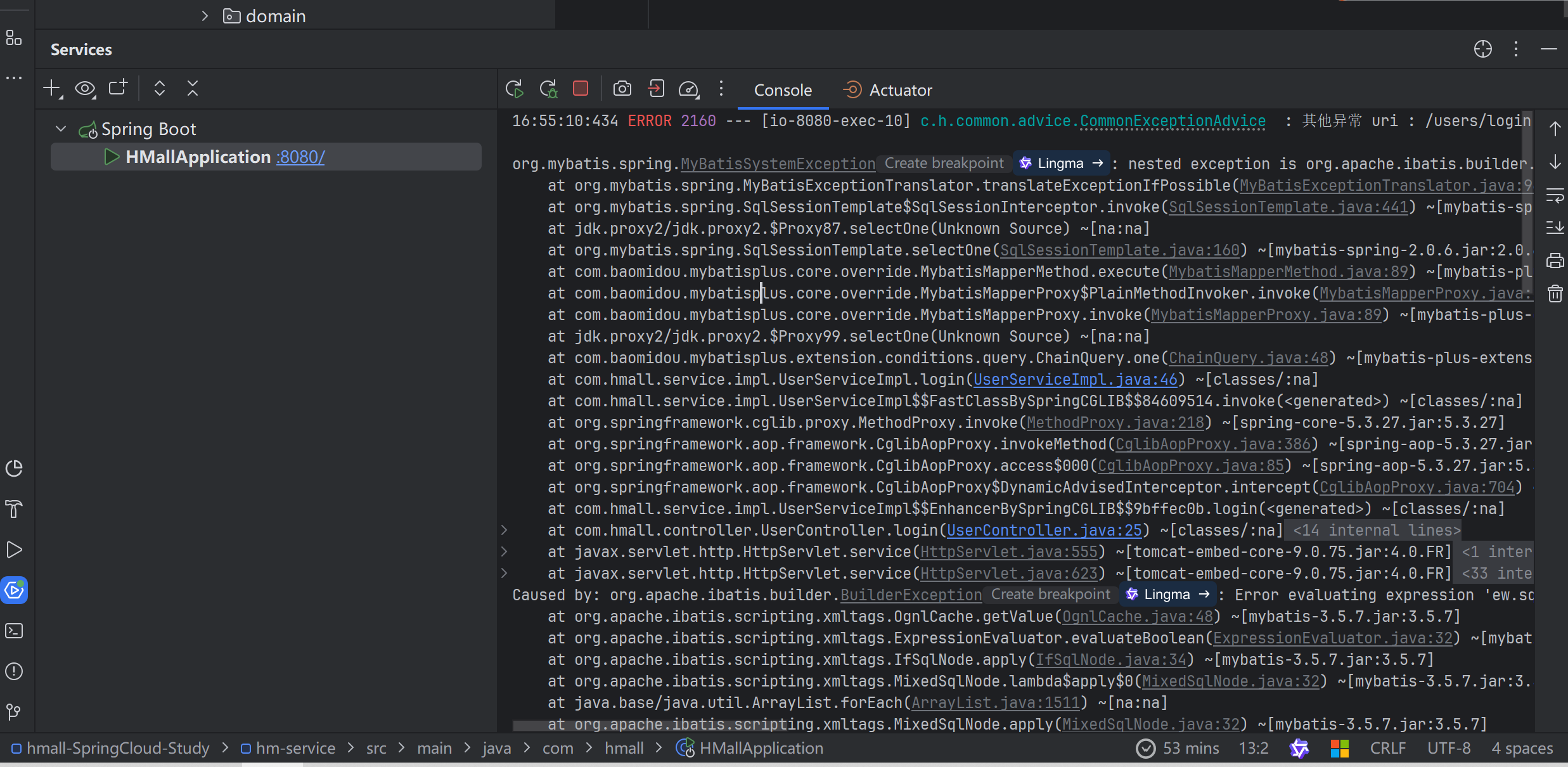This screenshot has height=767, width=1568.
Task: Click the Microsoft logo status bar icon
Action: pyautogui.click(x=1340, y=749)
